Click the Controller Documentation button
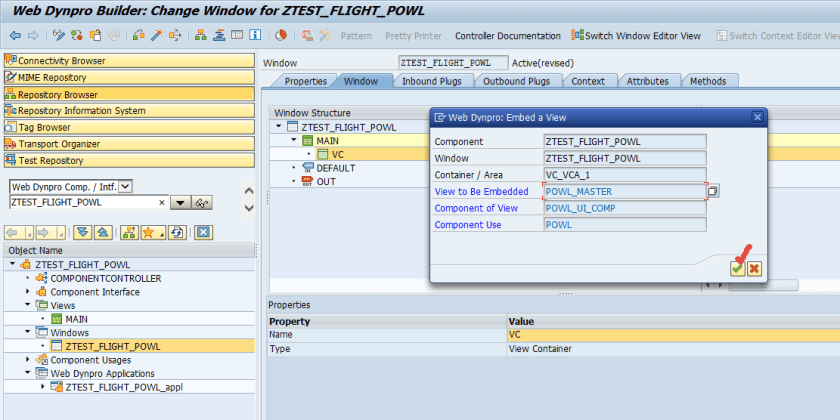840x420 pixels. tap(508, 36)
